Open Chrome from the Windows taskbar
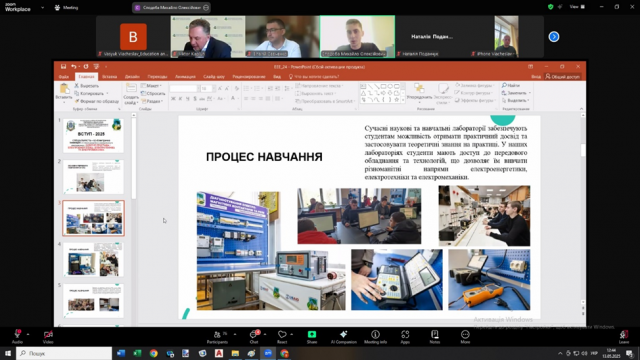The width and height of the screenshot is (640, 360). pos(153,353)
